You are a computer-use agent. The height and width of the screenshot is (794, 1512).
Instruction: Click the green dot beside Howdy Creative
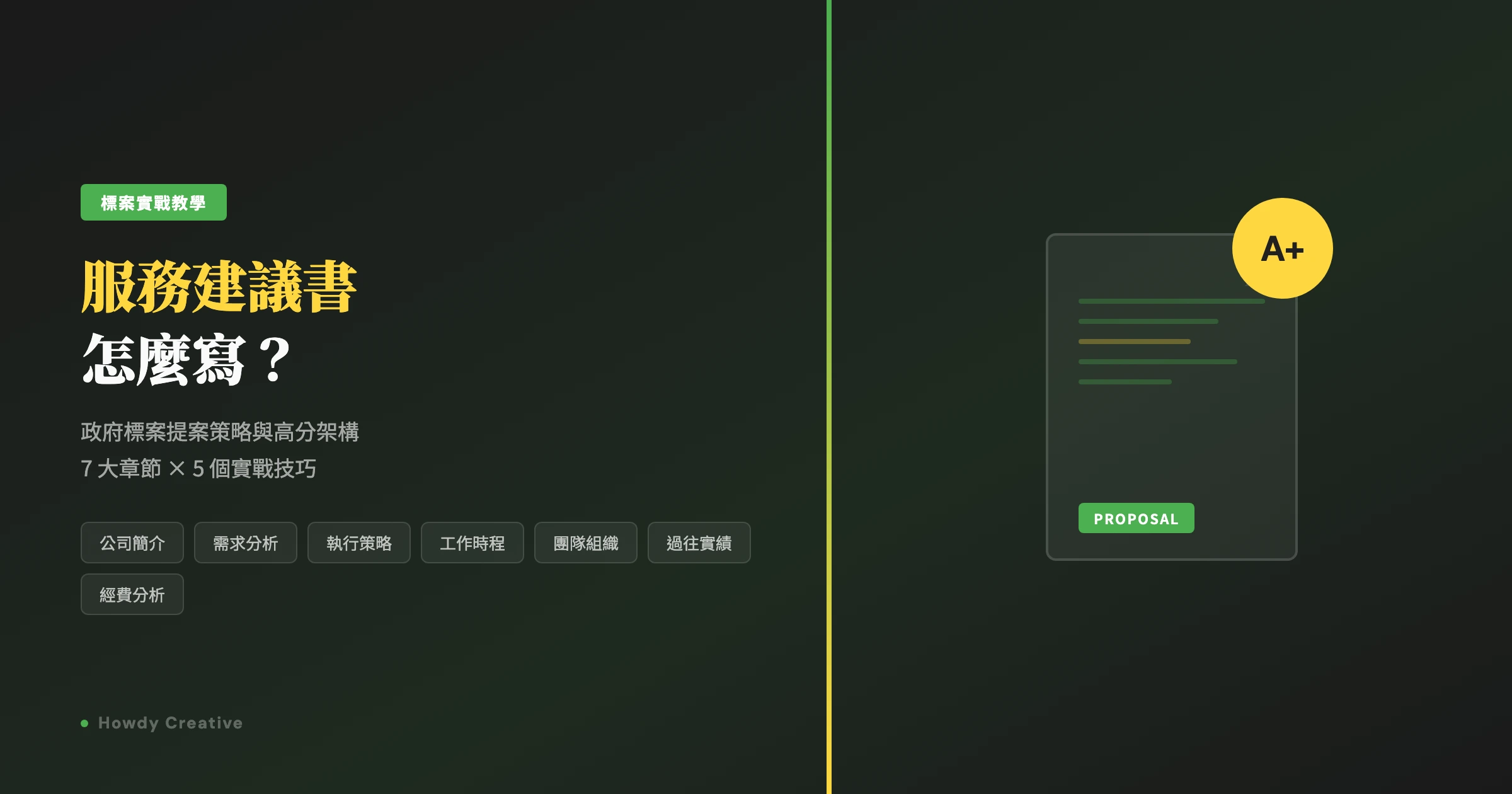84,723
